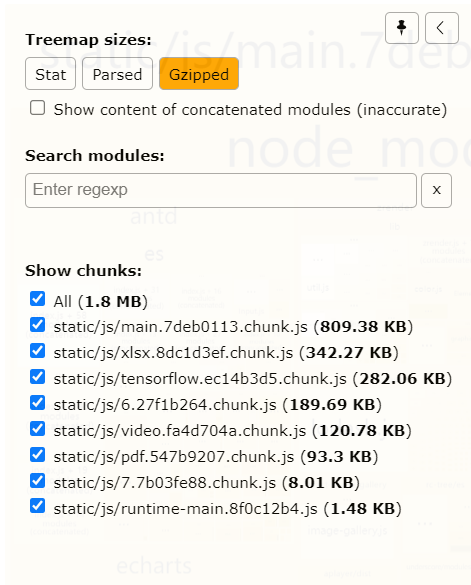The width and height of the screenshot is (471, 585).
Task: Toggle the main.7deb0113.chunk.js checkbox
Action: point(38,325)
